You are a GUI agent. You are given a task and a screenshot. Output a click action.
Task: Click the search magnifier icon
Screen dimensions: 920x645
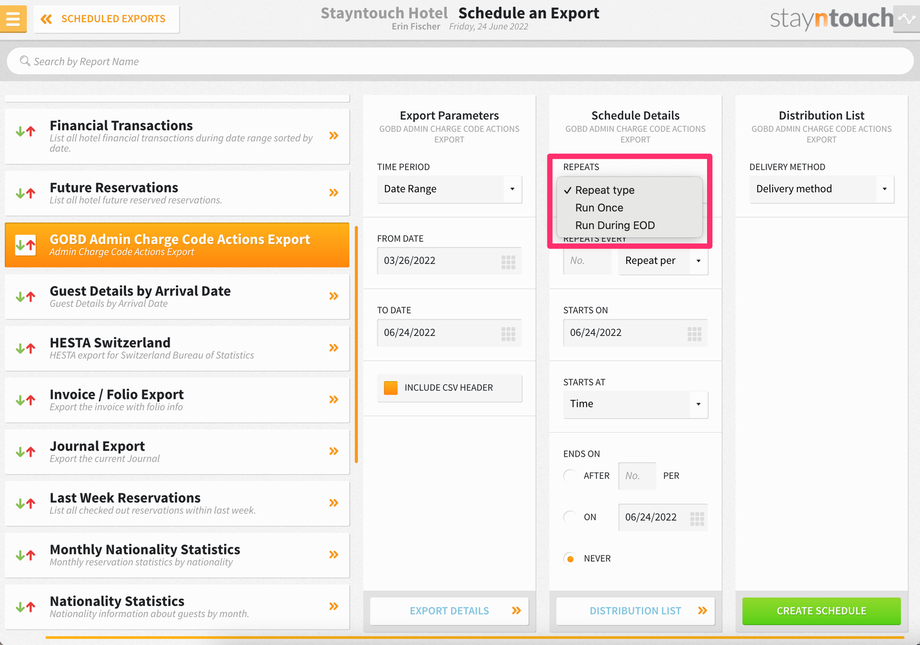pyautogui.click(x=25, y=61)
